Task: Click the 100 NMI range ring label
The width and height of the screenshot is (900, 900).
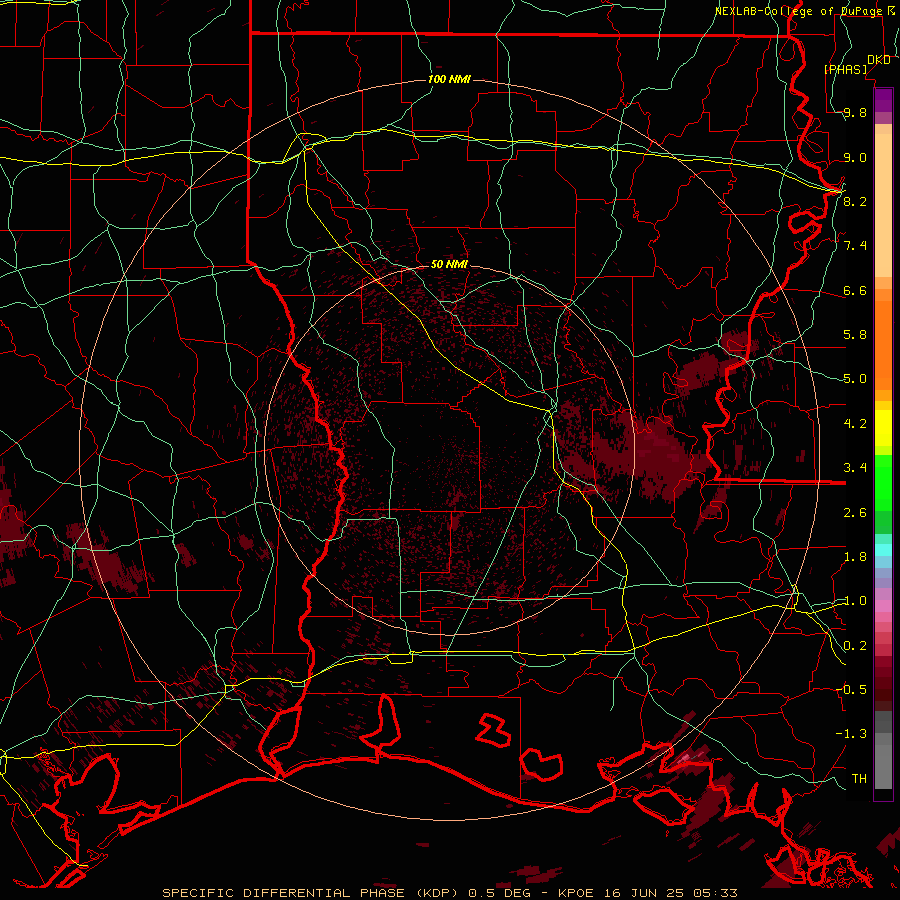Action: point(449,79)
